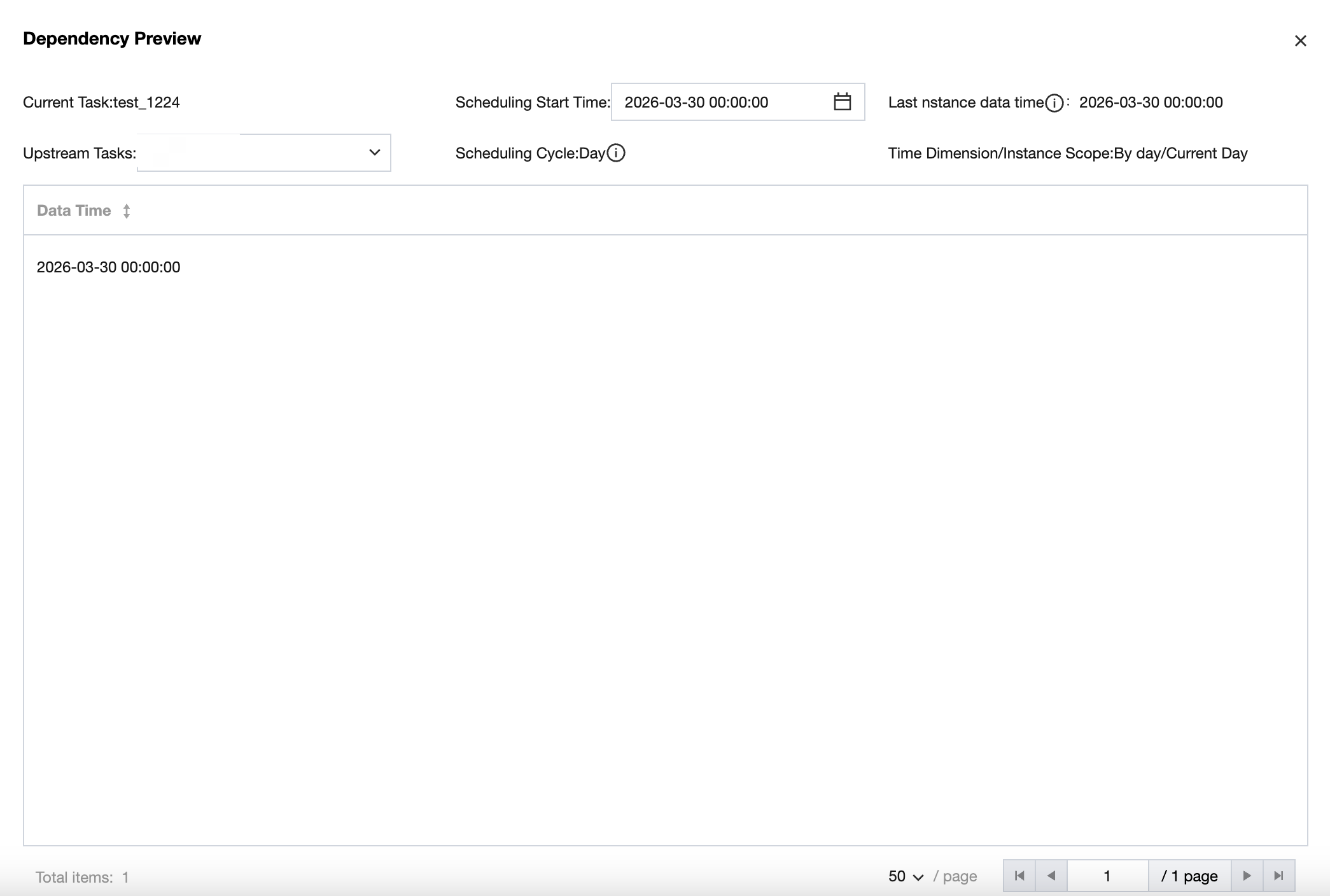Select the 2026-03-30 00:00:00 table row
Viewport: 1330px width, 896px height.
(x=108, y=267)
